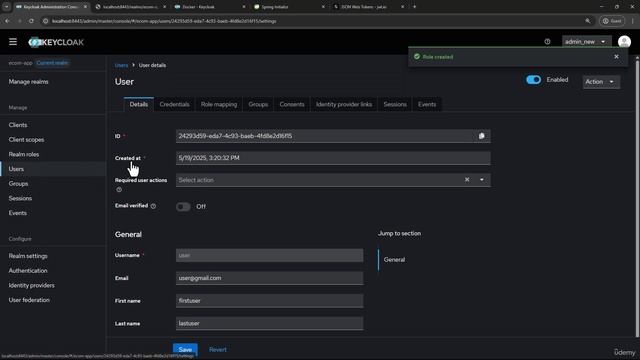Viewport: 640px width, 360px height.
Task: Click the Keycloak logo
Action: [56, 42]
